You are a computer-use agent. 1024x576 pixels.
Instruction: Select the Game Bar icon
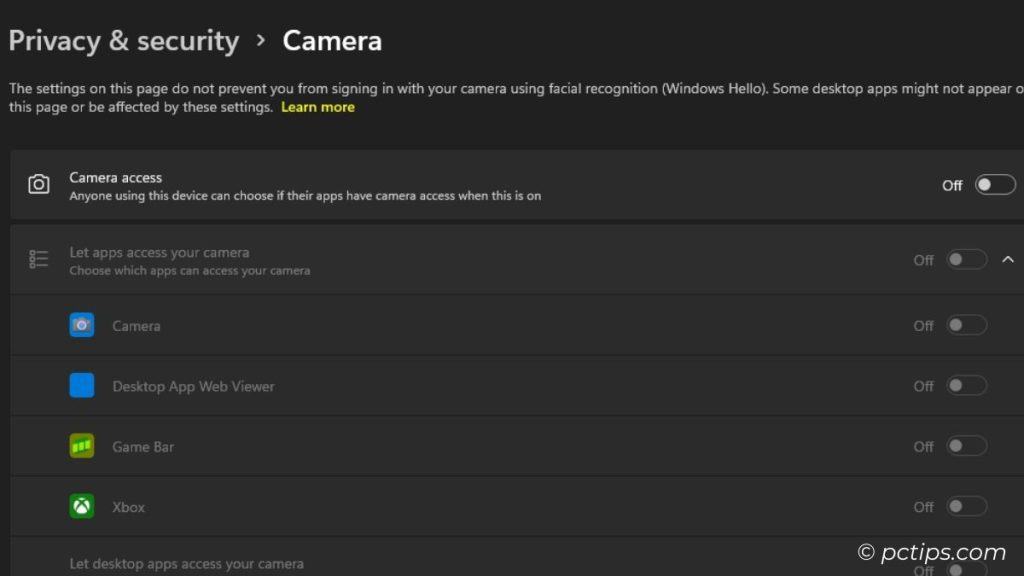(x=82, y=446)
